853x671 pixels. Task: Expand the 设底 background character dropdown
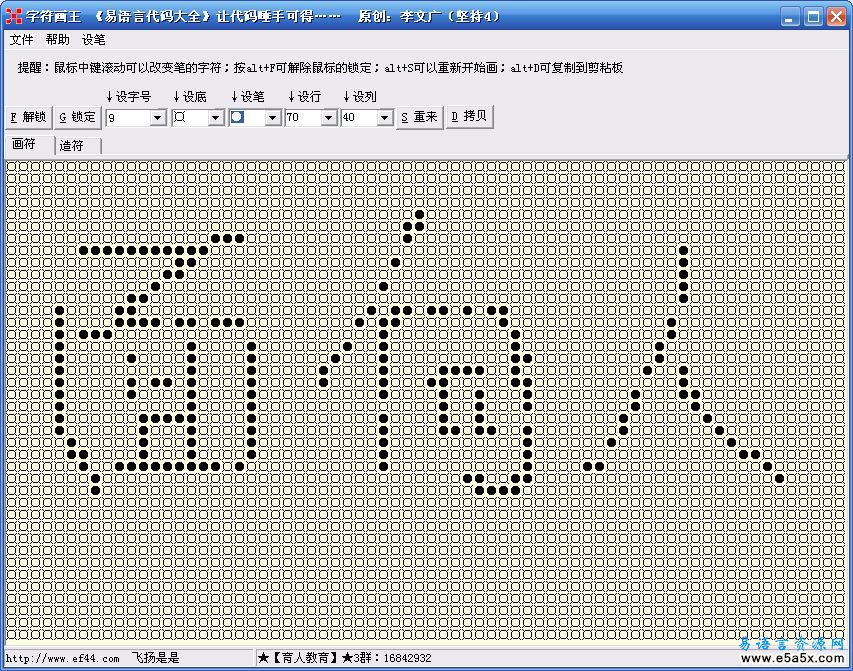[215, 118]
